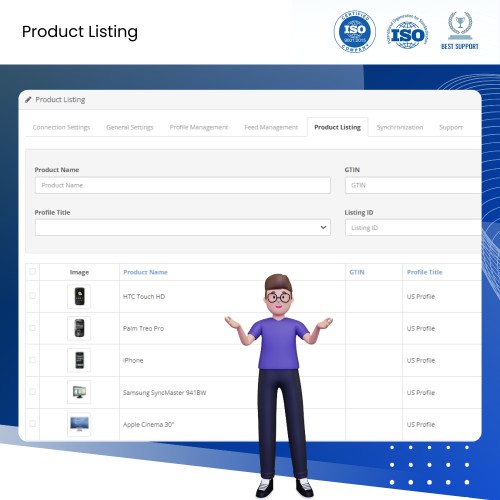Click the globe ISO logo
This screenshot has width=500, height=500.
(408, 32)
